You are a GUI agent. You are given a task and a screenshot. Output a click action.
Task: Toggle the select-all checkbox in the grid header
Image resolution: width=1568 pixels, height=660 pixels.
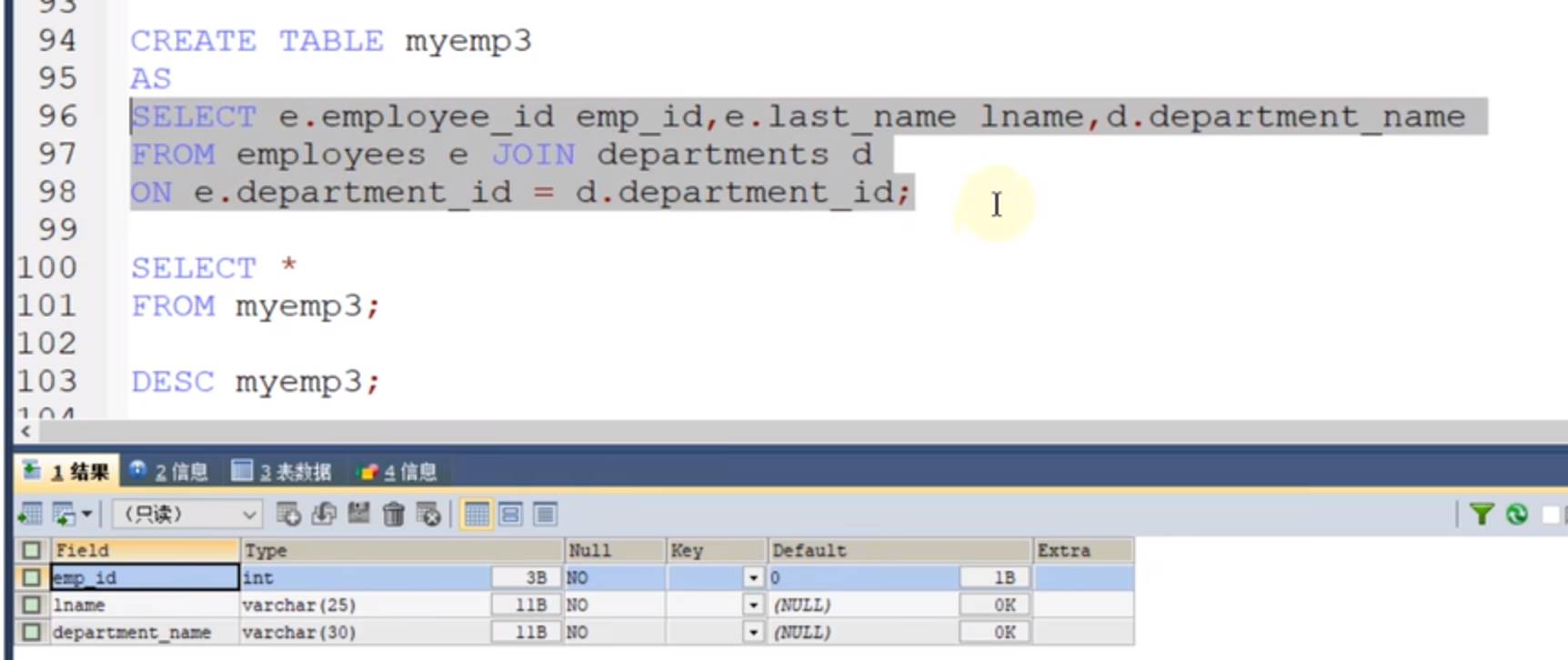click(32, 550)
